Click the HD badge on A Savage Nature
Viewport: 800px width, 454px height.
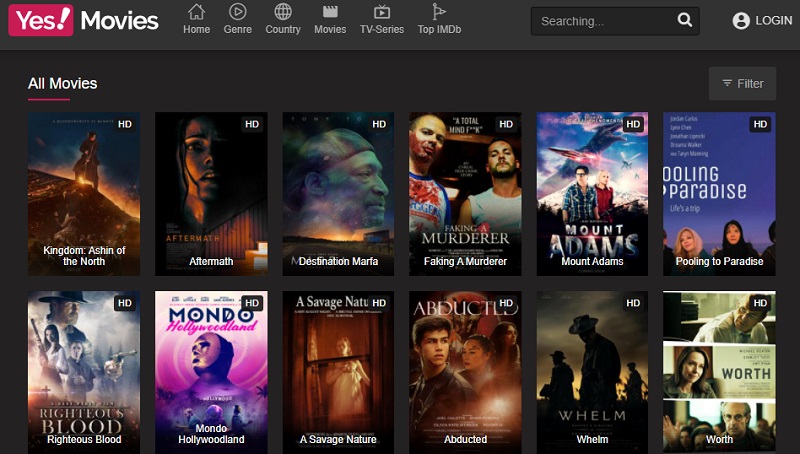(x=379, y=303)
